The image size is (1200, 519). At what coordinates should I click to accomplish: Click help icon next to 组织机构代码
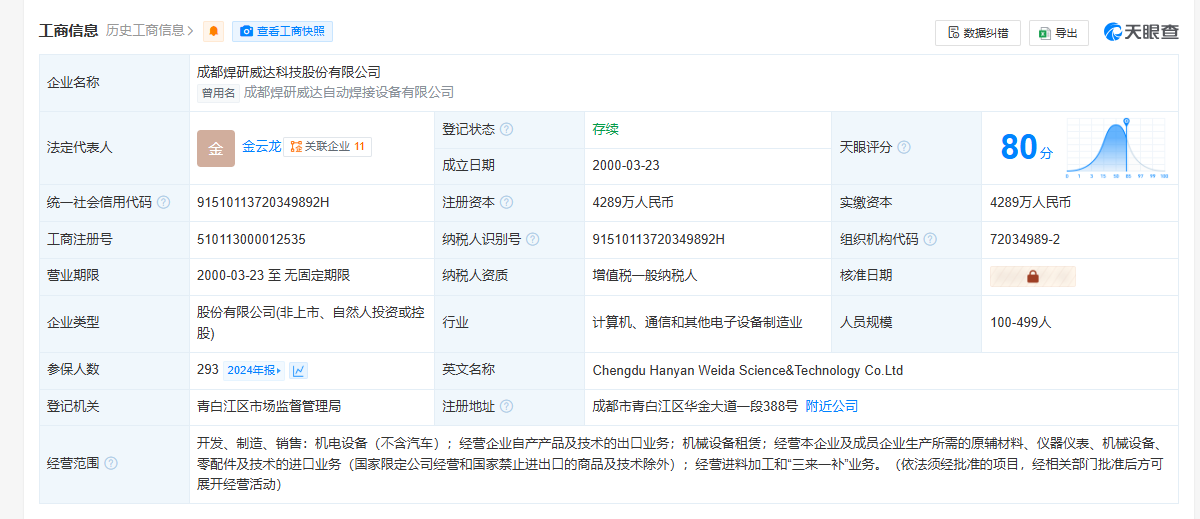click(930, 240)
